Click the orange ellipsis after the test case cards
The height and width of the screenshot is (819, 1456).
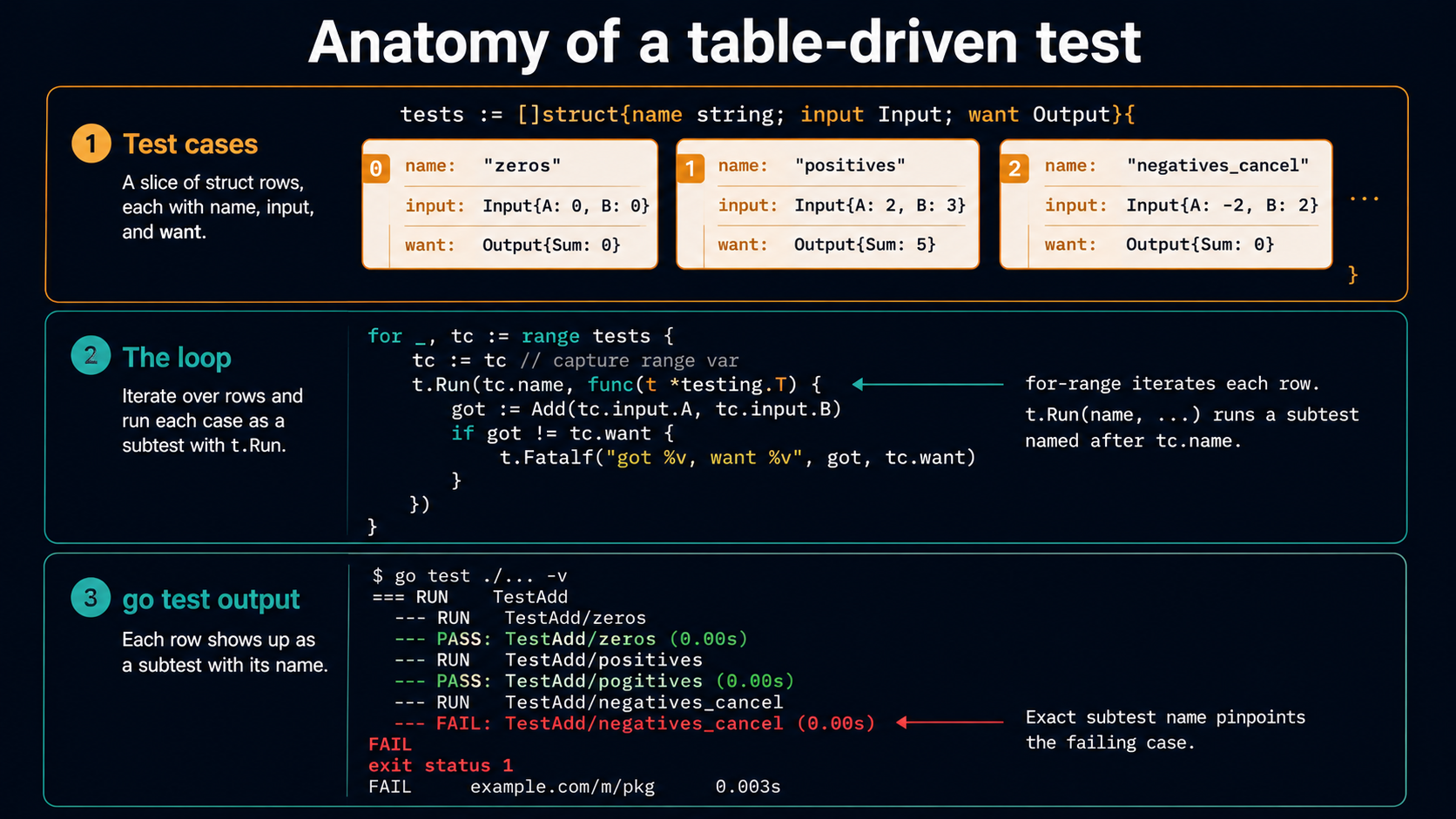1364,199
